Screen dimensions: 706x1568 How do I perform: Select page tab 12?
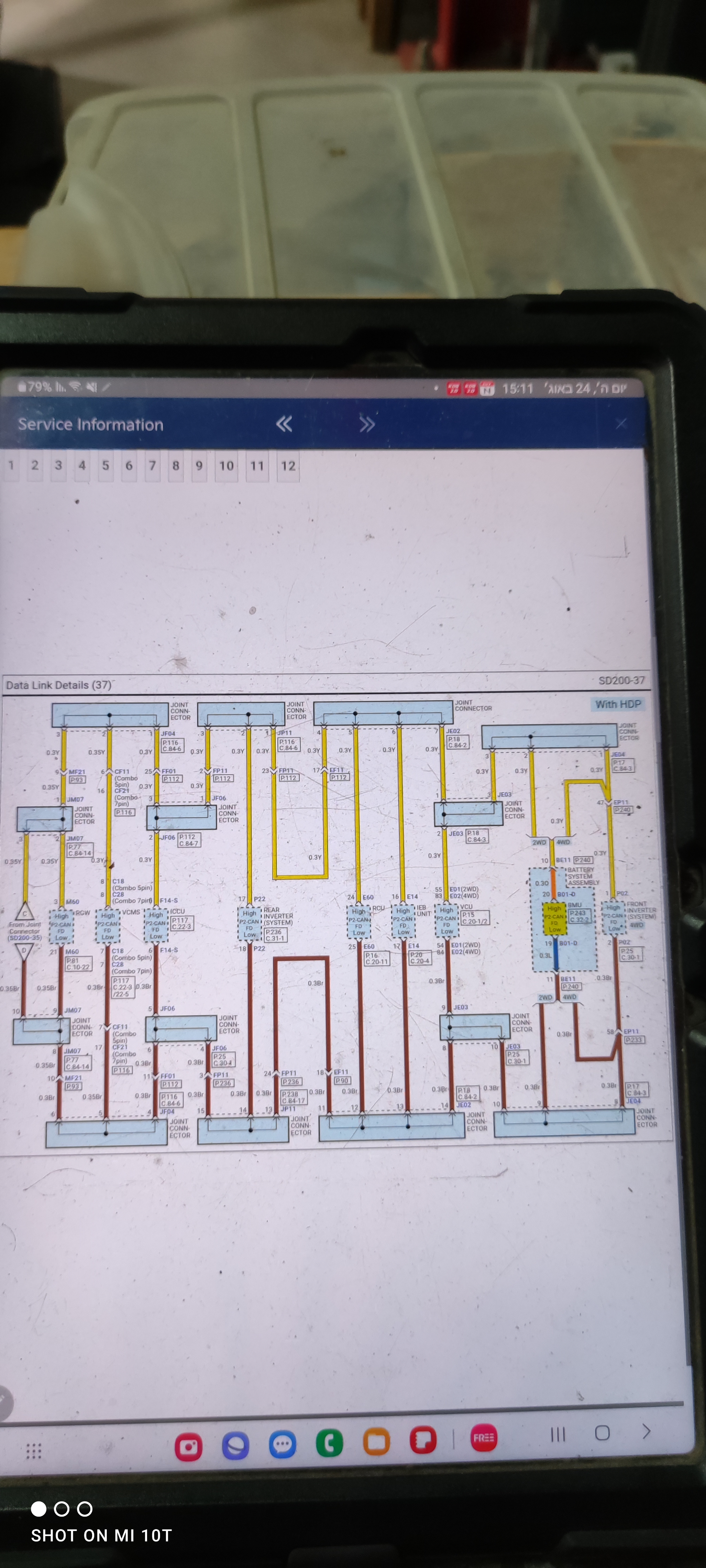[x=288, y=466]
